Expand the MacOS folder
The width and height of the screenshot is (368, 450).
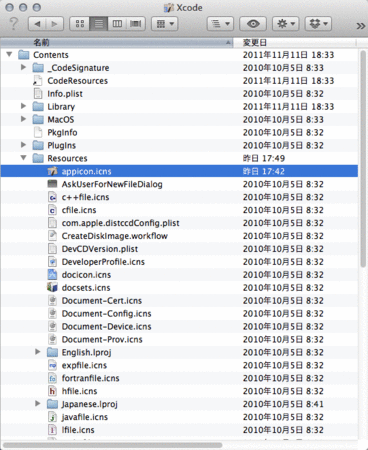point(23,119)
